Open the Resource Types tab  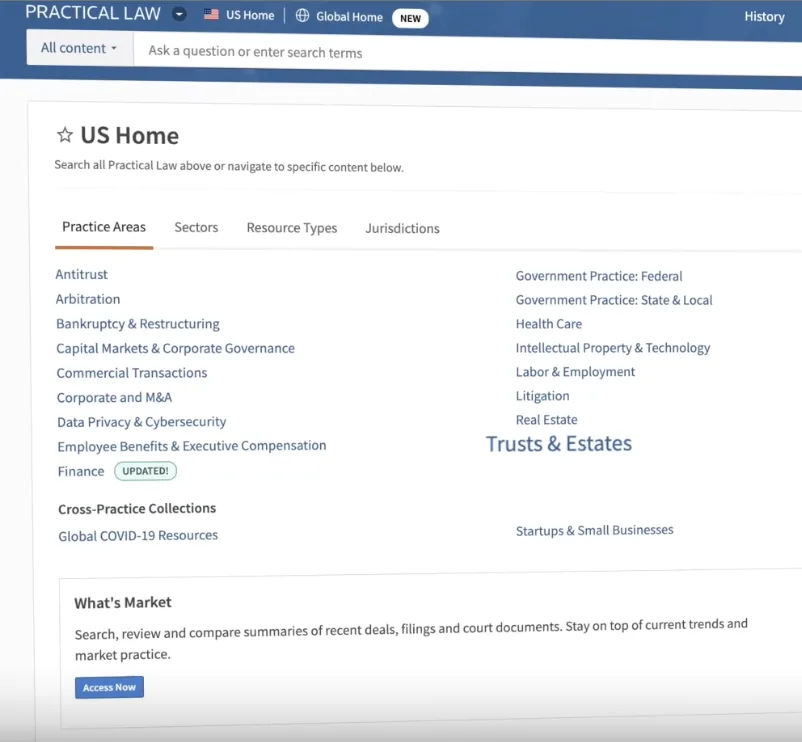[x=292, y=228]
